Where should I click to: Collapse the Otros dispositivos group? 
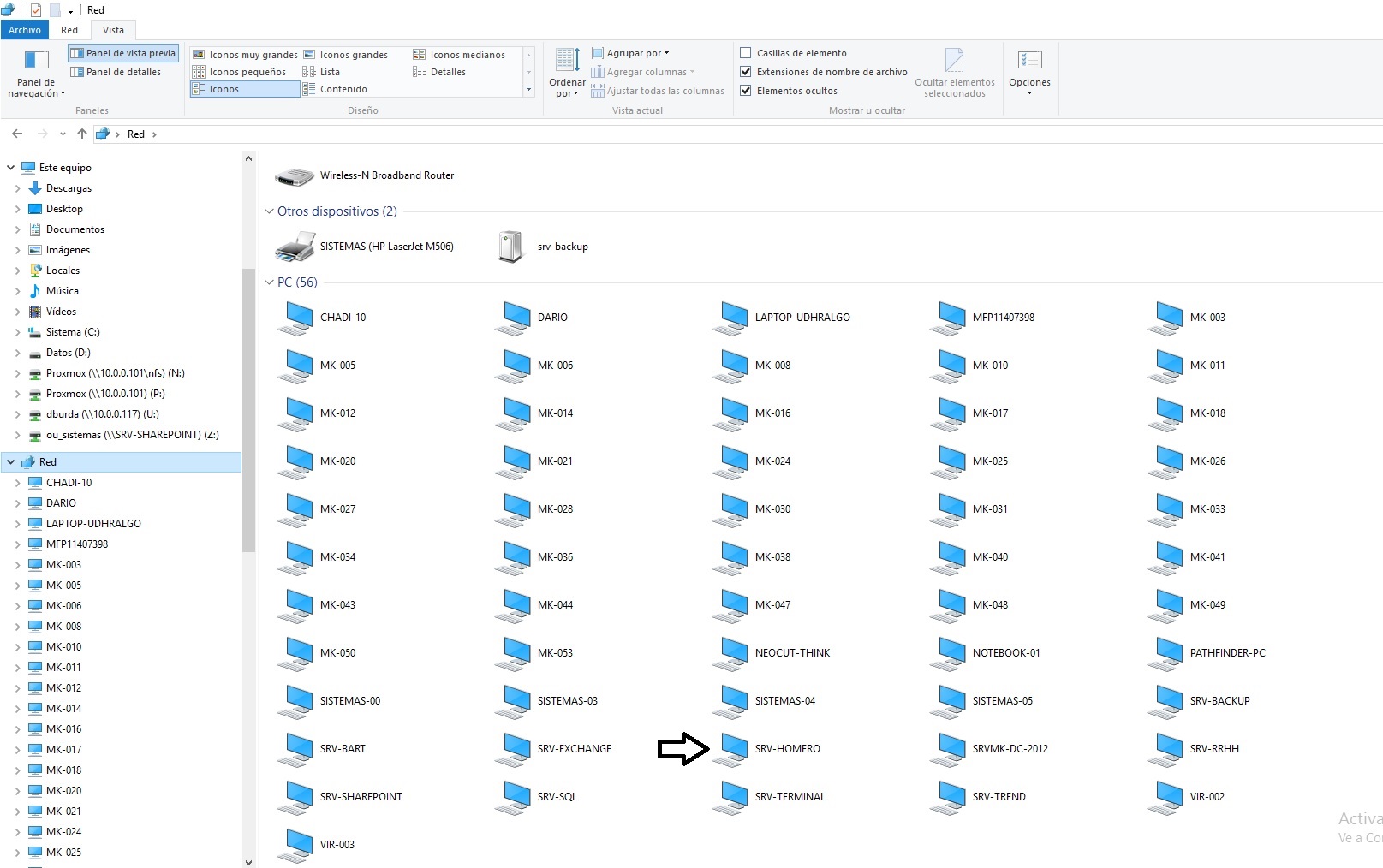tap(269, 211)
